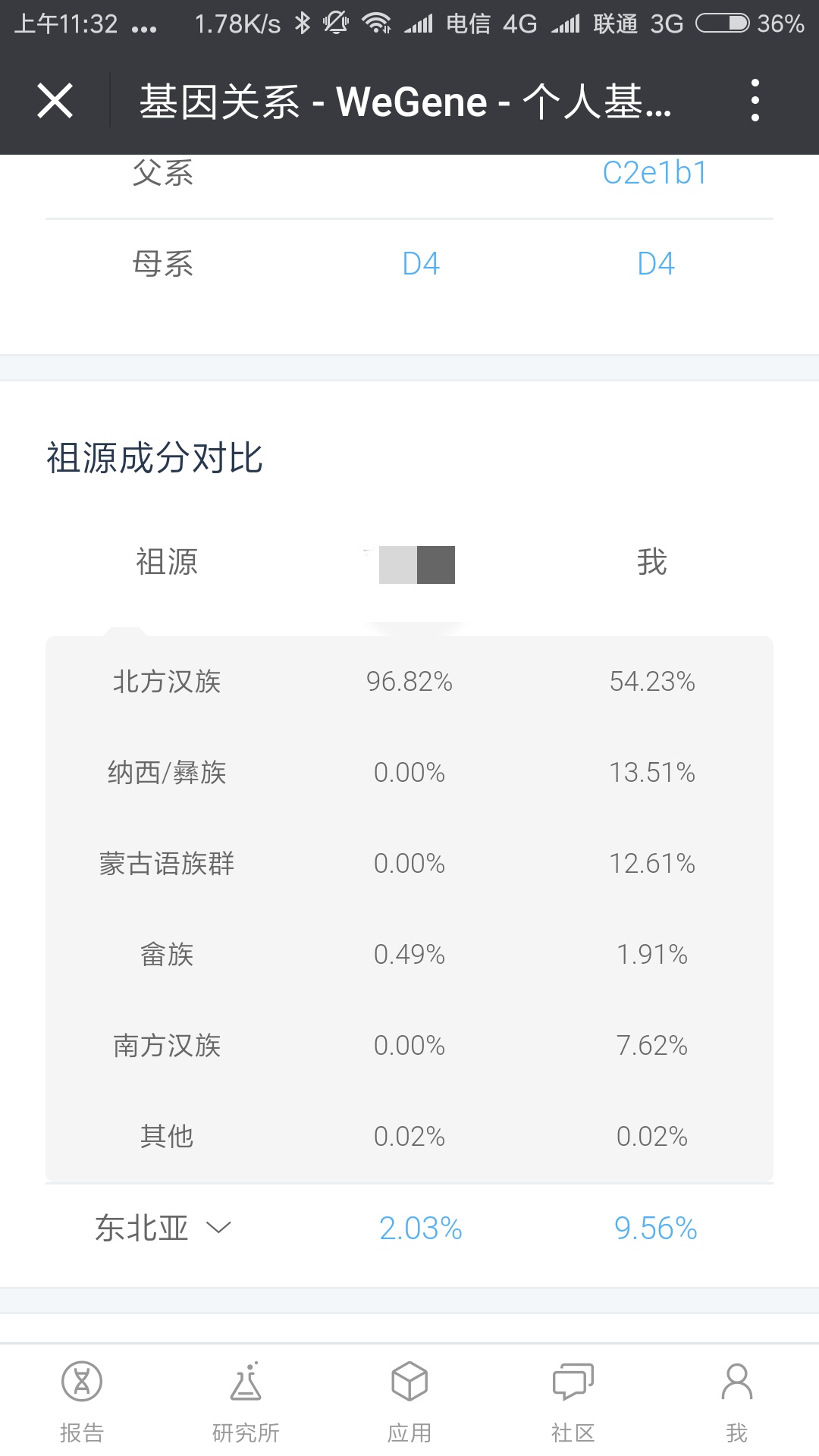
Task: Tap the 东北亚 region label
Action: click(142, 1228)
